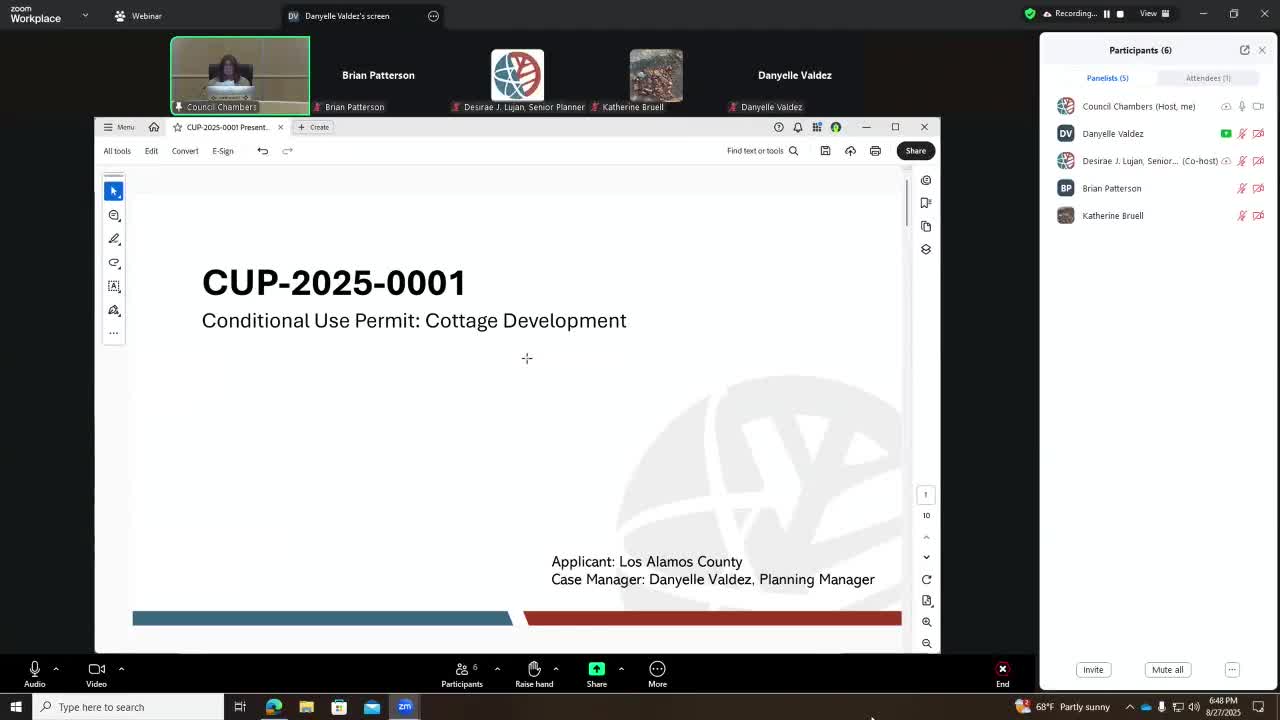Open the Acrobat account profile avatar
The height and width of the screenshot is (720, 1280).
[835, 127]
